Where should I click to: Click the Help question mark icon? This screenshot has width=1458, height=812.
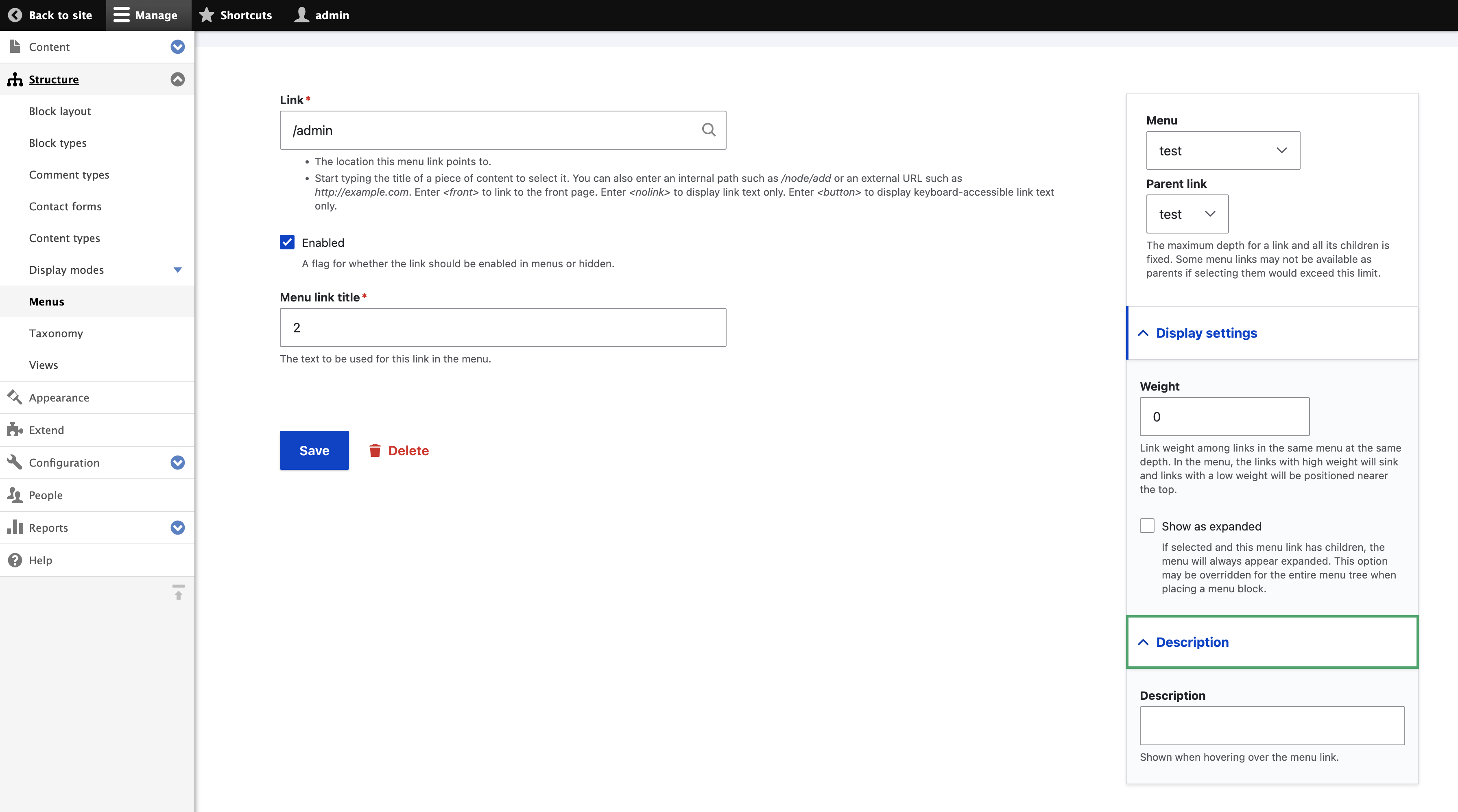15,560
